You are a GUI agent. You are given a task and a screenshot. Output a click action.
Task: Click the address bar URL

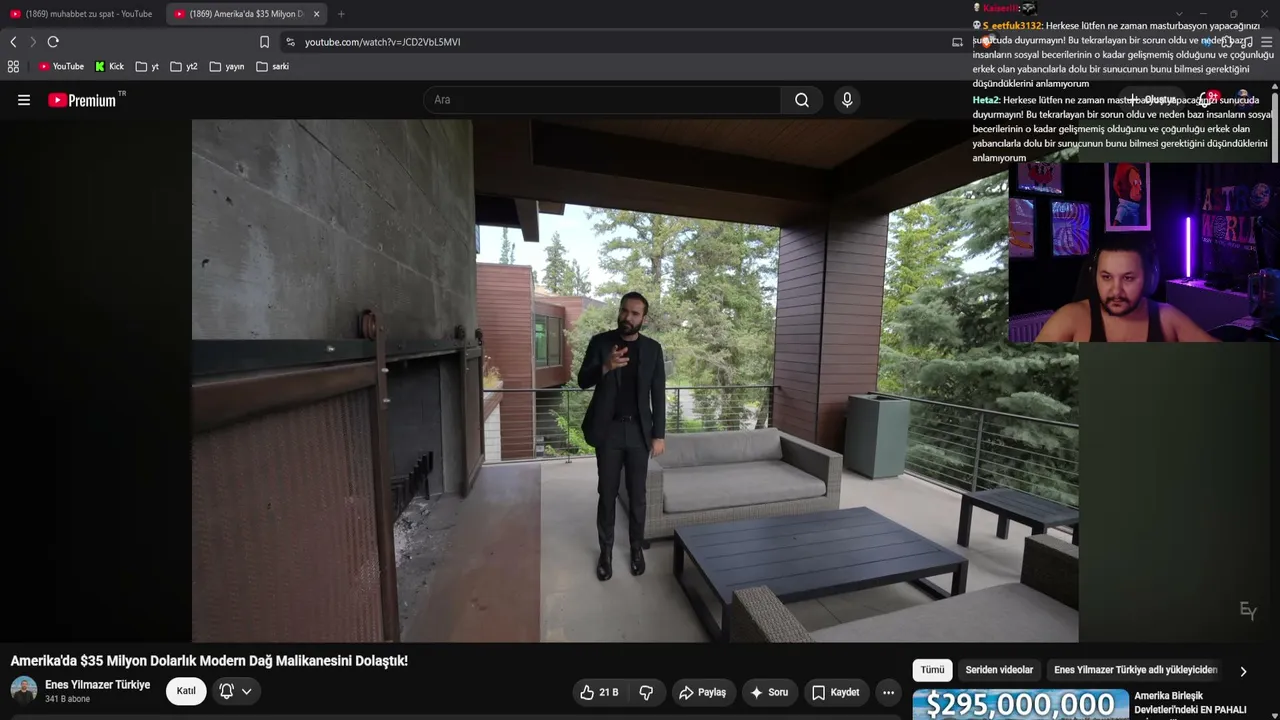[382, 42]
